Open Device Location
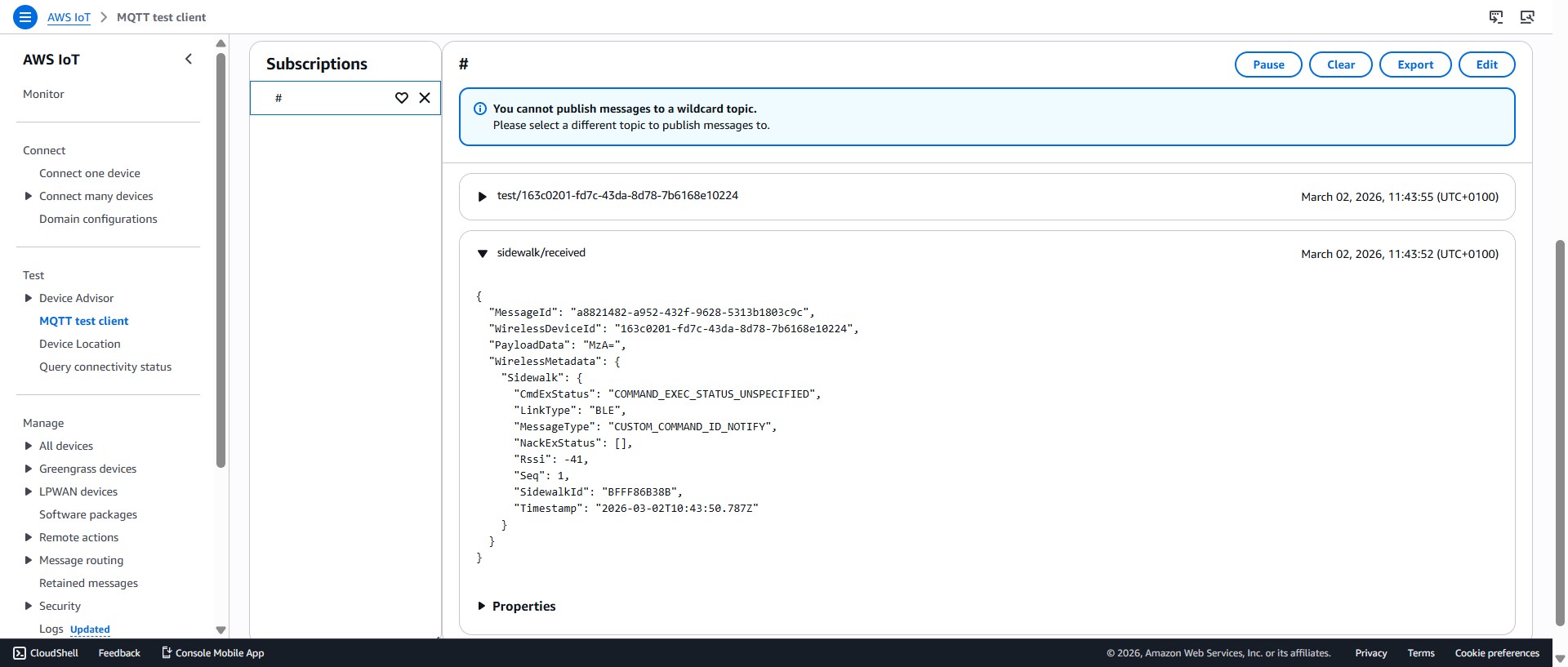The image size is (1568, 667). (80, 344)
